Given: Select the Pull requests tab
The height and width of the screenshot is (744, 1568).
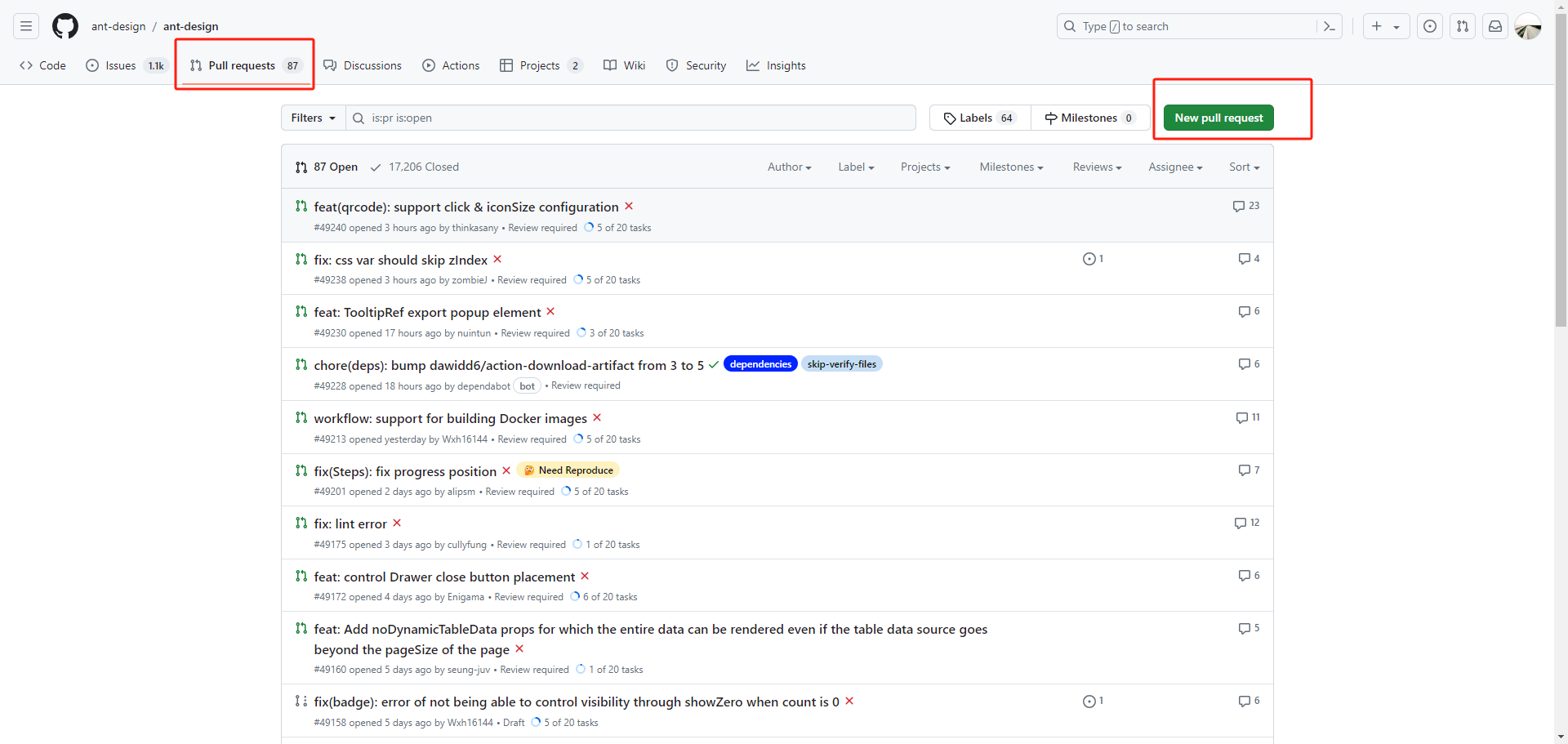Looking at the screenshot, I should pyautogui.click(x=245, y=65).
